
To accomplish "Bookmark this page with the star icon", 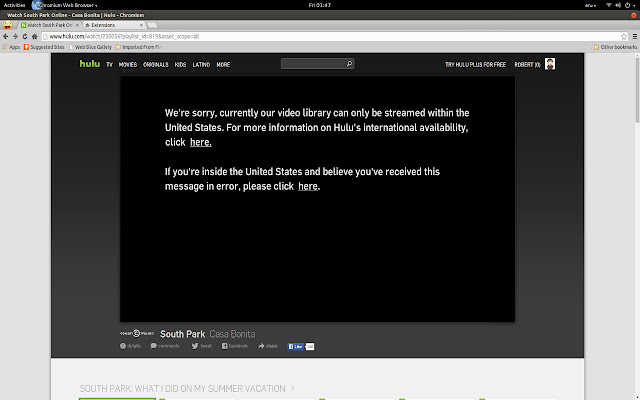I will click(624, 36).
